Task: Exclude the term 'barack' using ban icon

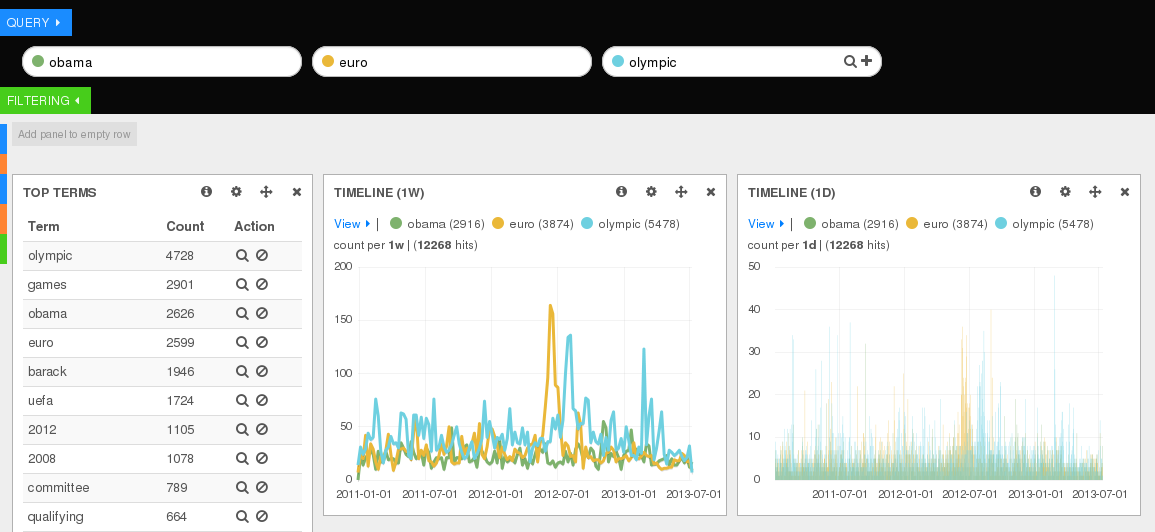Action: point(262,372)
